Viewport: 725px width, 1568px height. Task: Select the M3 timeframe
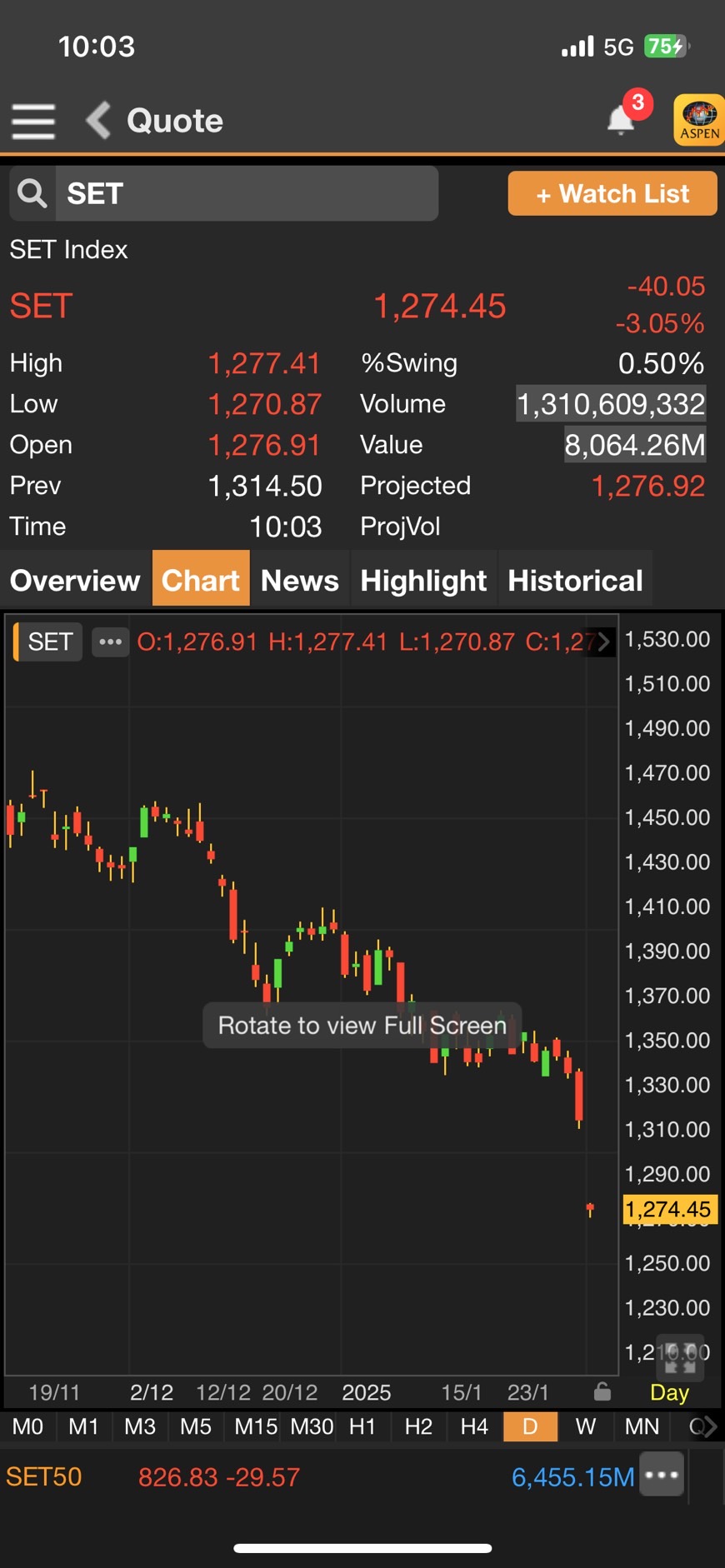click(140, 1426)
